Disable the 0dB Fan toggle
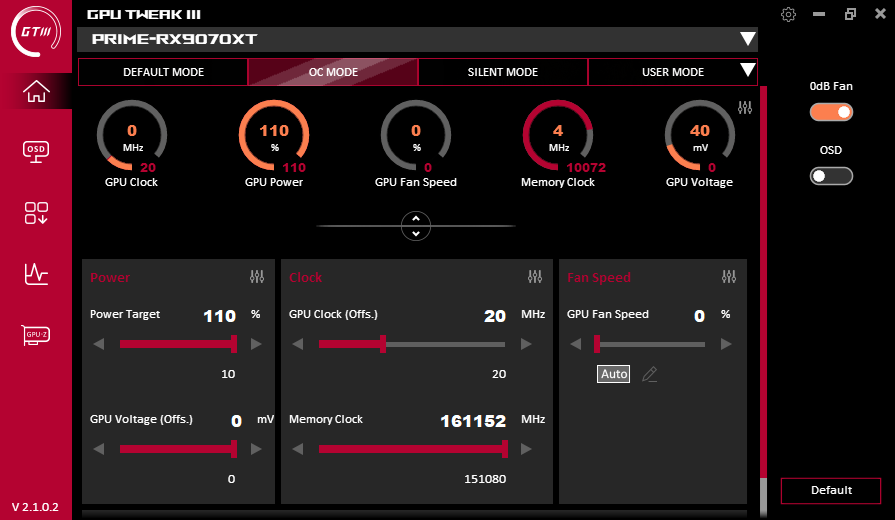 tap(831, 112)
